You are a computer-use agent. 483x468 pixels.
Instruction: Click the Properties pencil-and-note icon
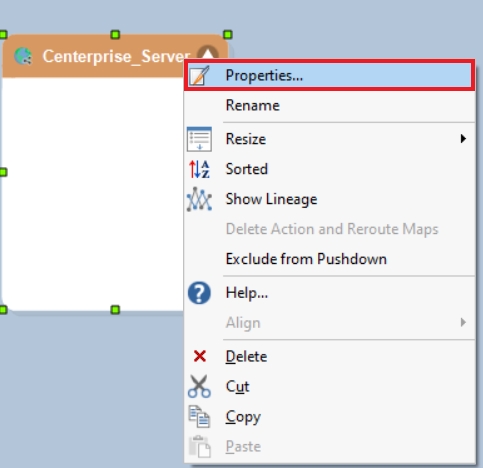[x=199, y=75]
